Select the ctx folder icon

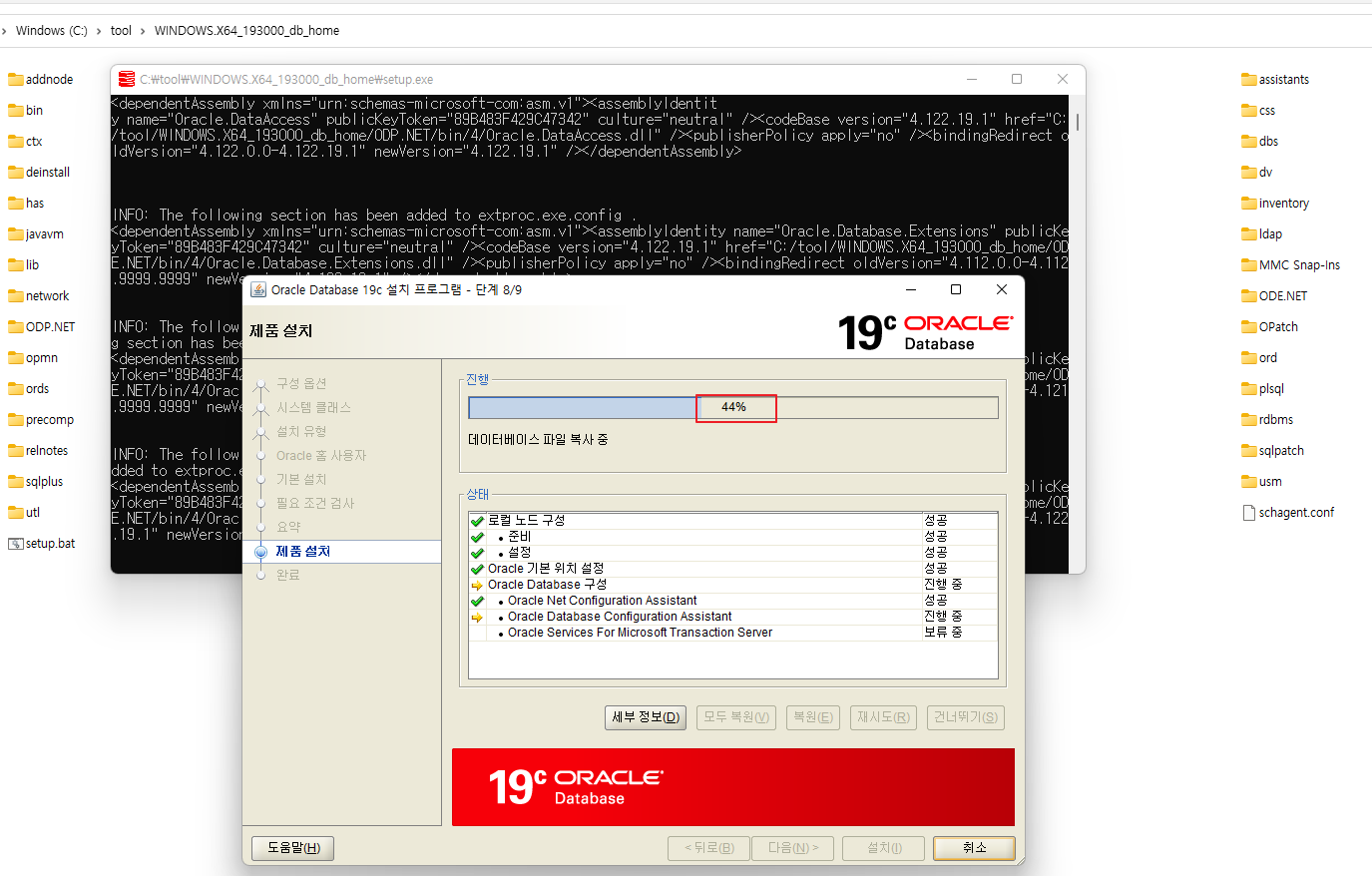16,142
